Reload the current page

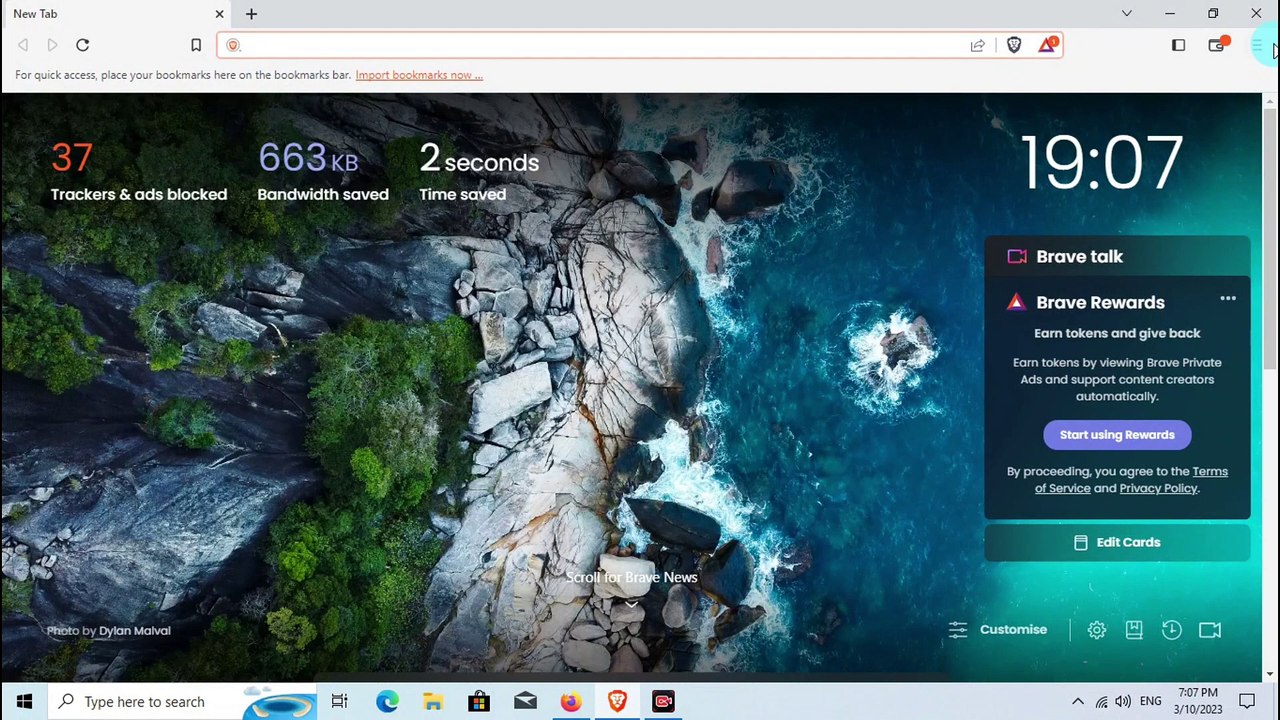point(83,45)
